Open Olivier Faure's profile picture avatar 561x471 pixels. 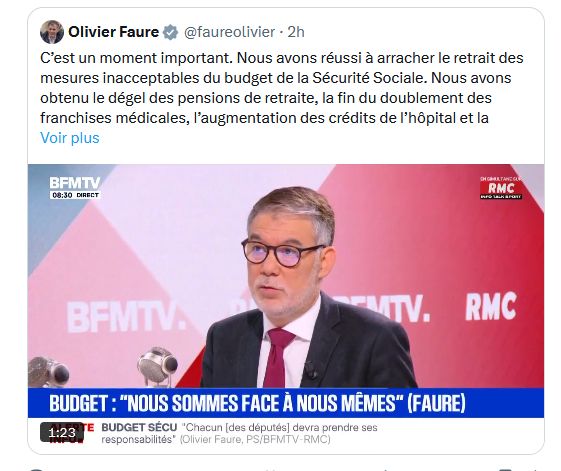(x=52, y=32)
